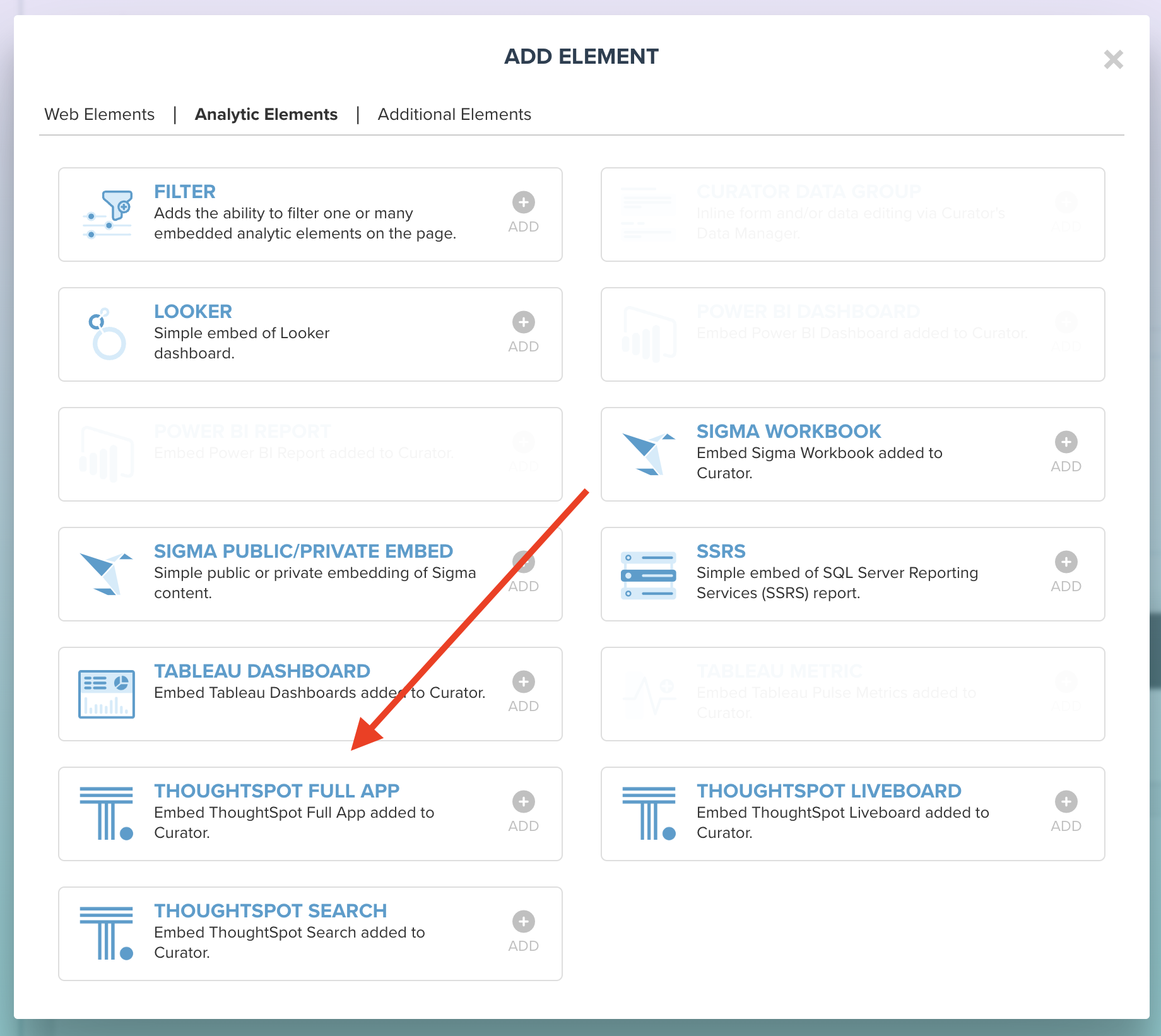Click plus icon for ThoughtSpot Full App
1161x1036 pixels.
524,802
